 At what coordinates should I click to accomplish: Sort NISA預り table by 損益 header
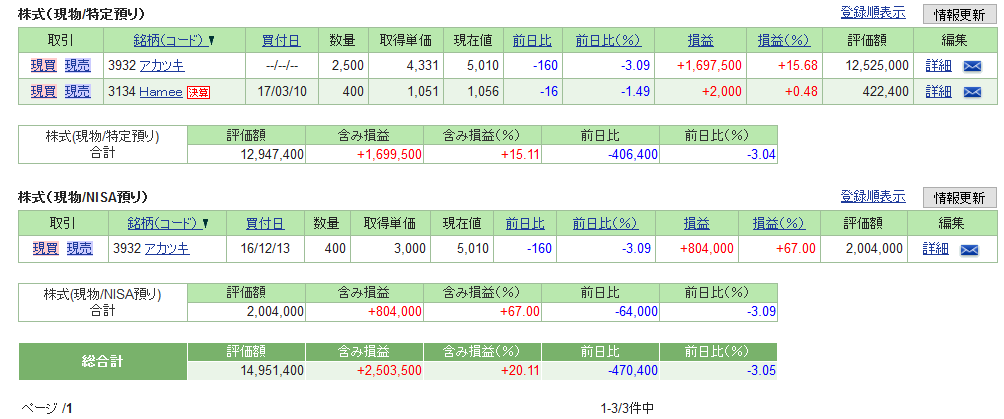tap(696, 224)
